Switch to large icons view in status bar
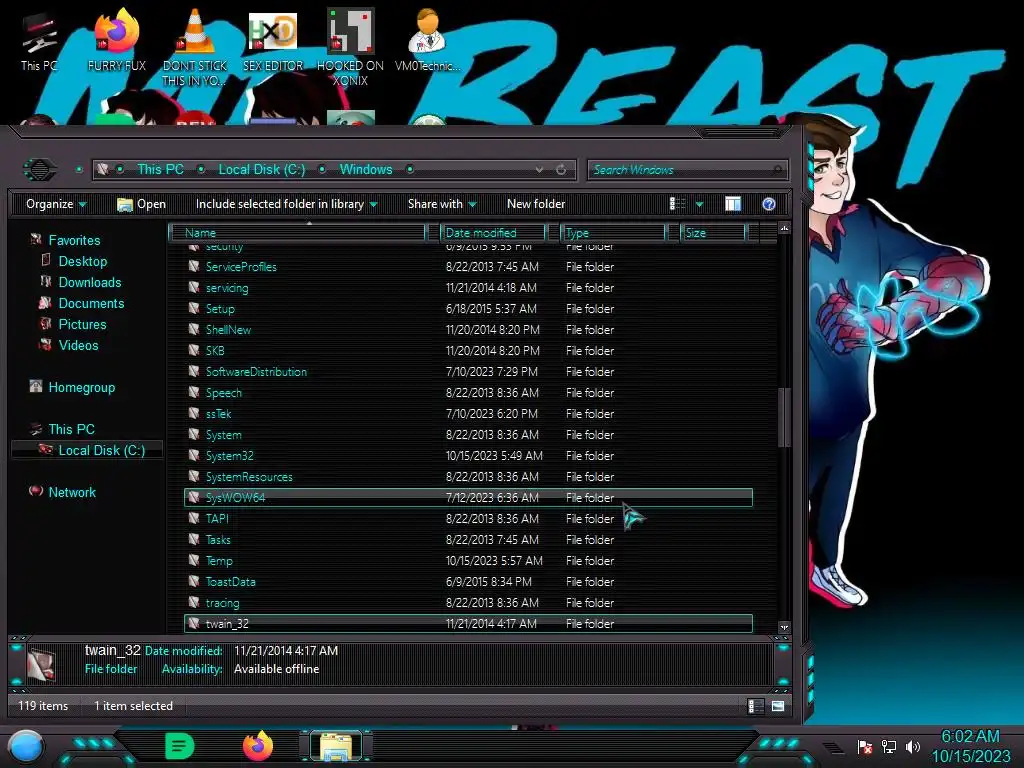The width and height of the screenshot is (1024, 768). 778,706
